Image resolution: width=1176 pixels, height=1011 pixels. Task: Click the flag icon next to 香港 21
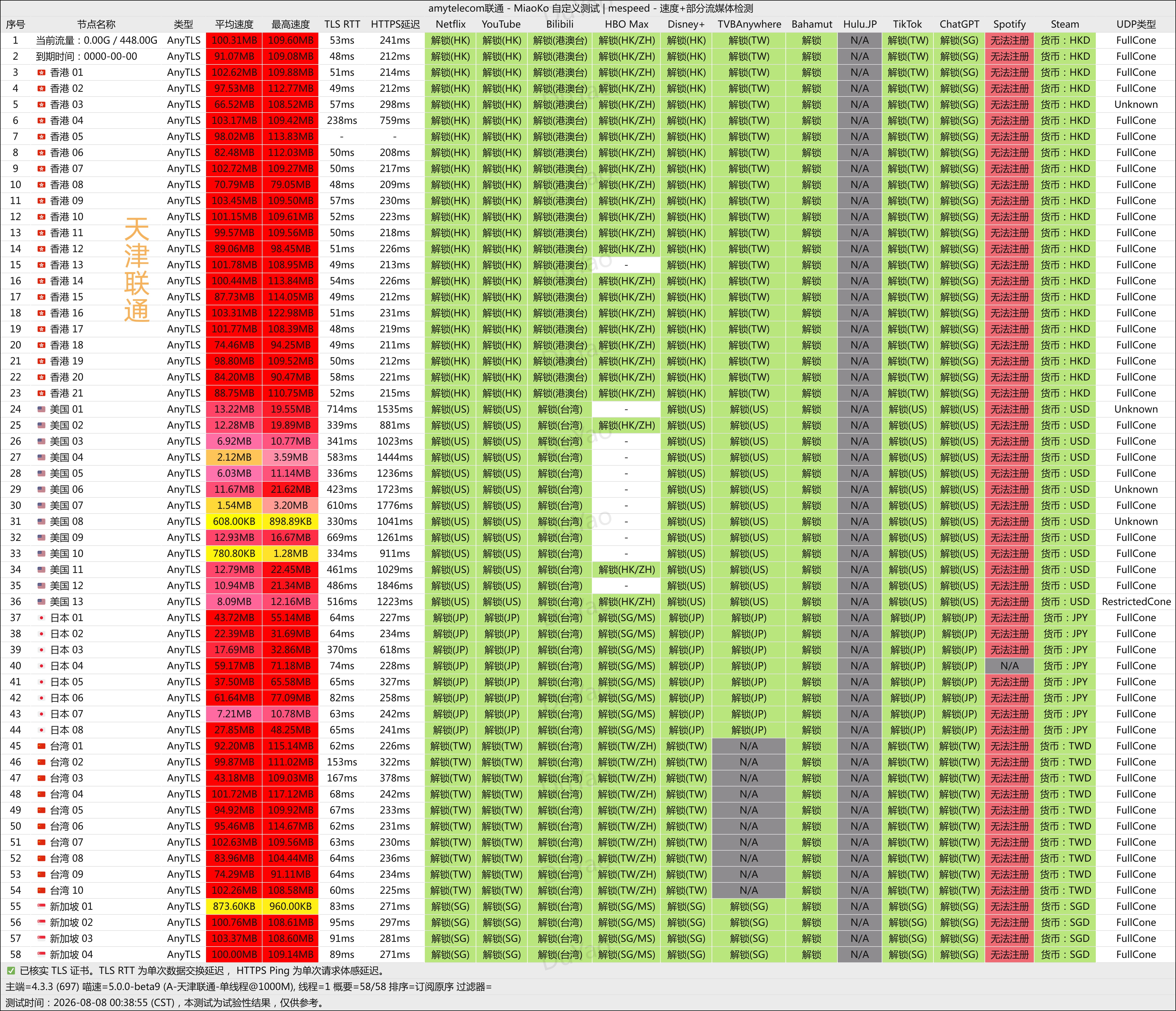pos(41,393)
